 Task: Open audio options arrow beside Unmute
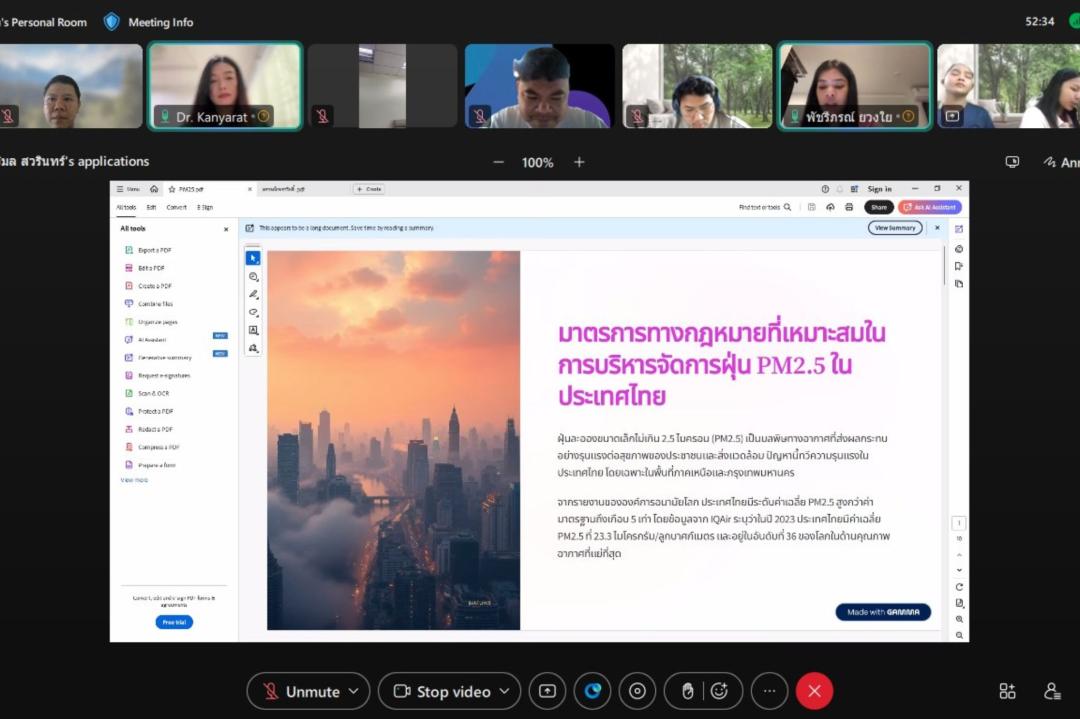(354, 691)
